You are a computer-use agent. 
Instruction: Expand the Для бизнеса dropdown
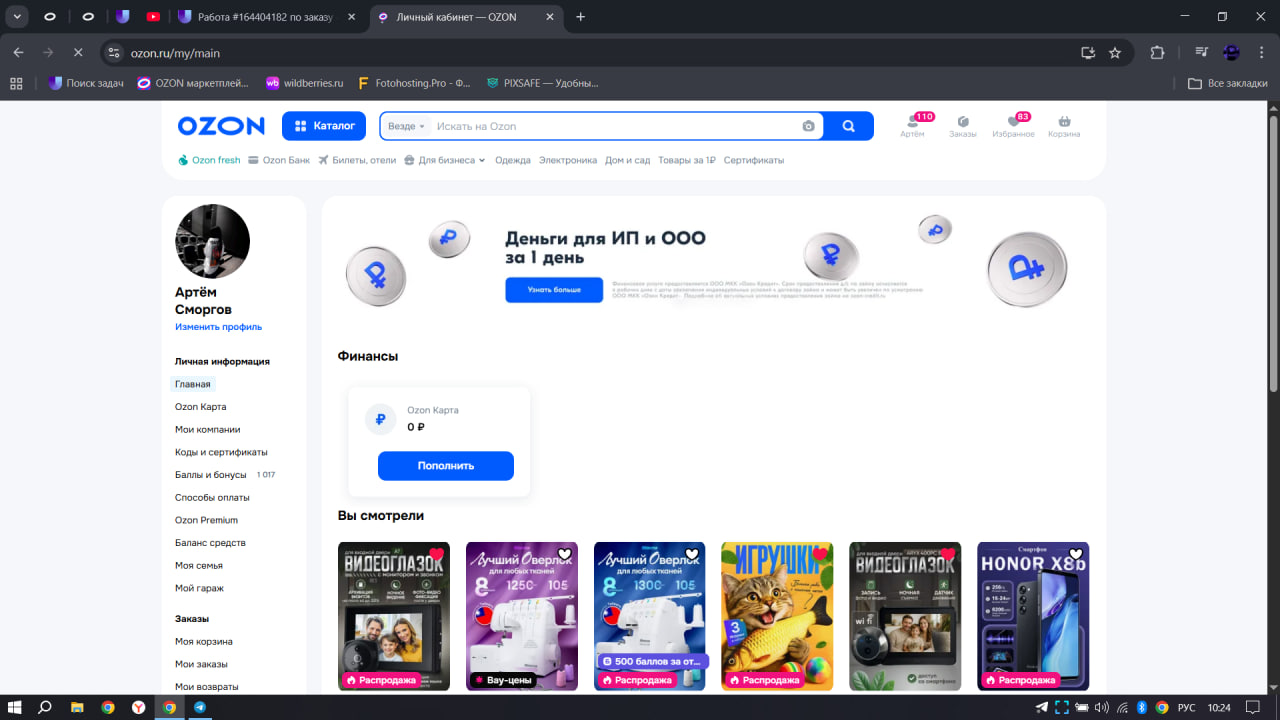point(445,160)
